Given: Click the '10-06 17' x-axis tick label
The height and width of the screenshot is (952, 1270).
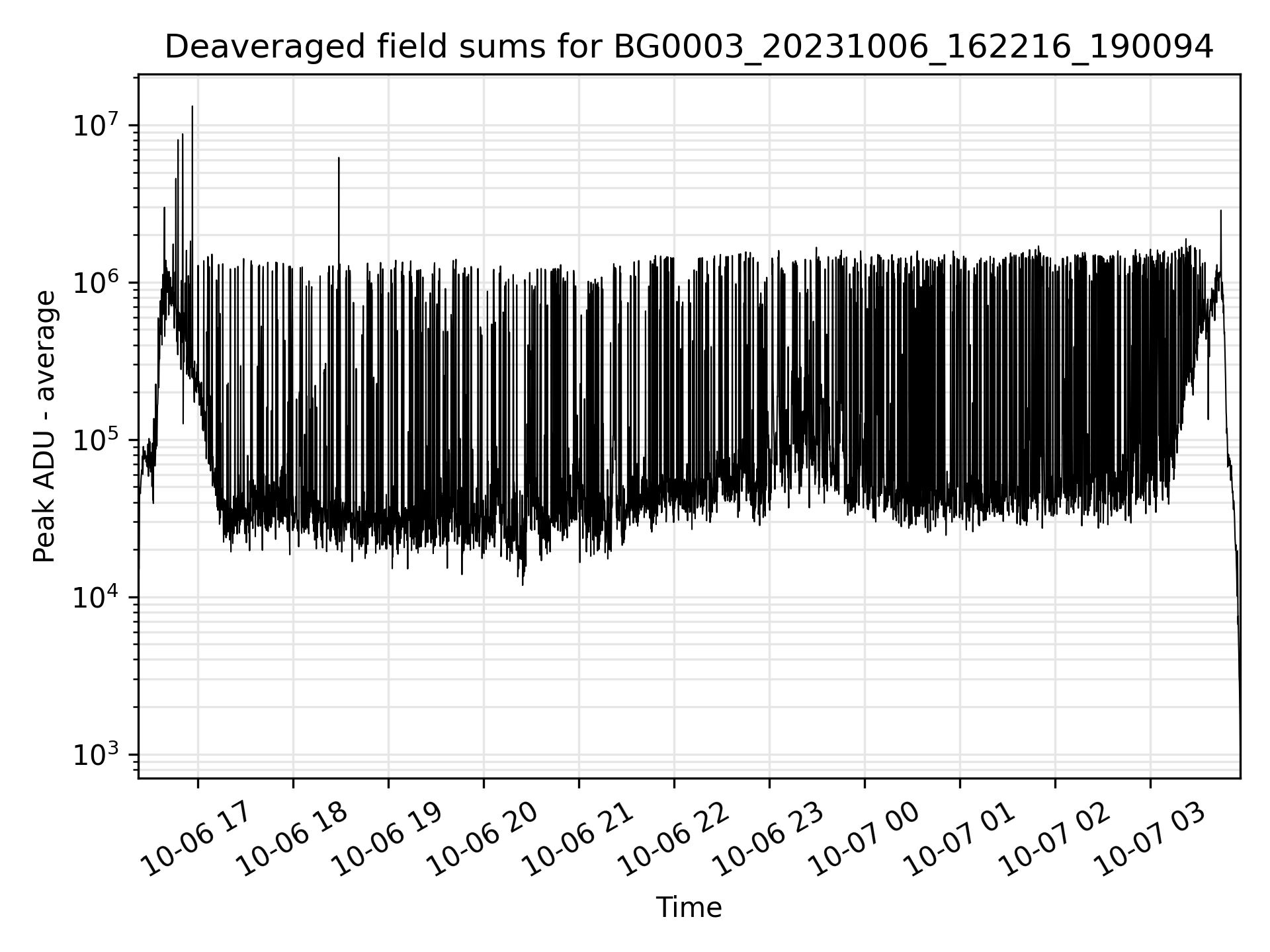Looking at the screenshot, I should click(198, 839).
